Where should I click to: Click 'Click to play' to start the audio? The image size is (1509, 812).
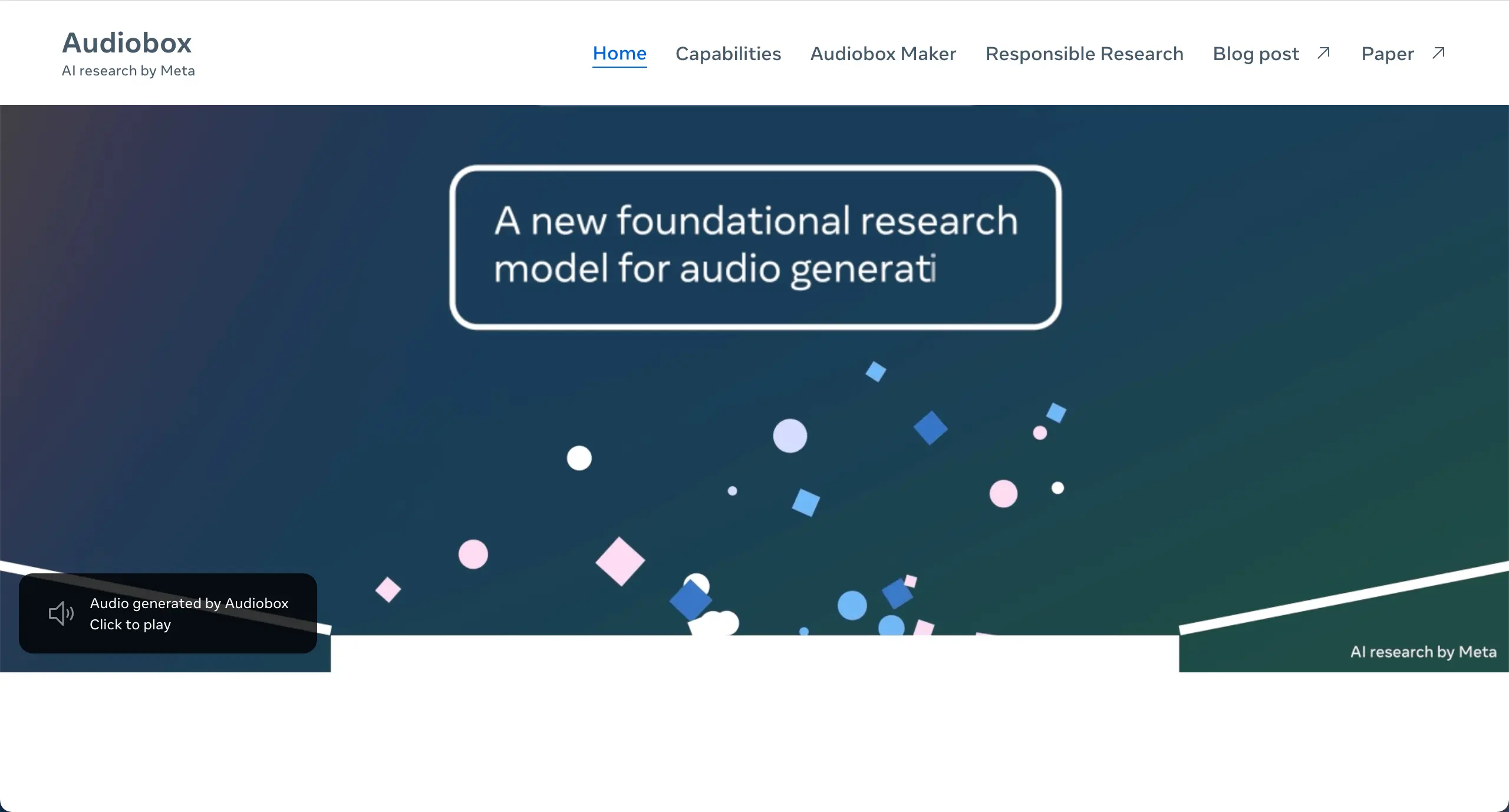point(130,625)
